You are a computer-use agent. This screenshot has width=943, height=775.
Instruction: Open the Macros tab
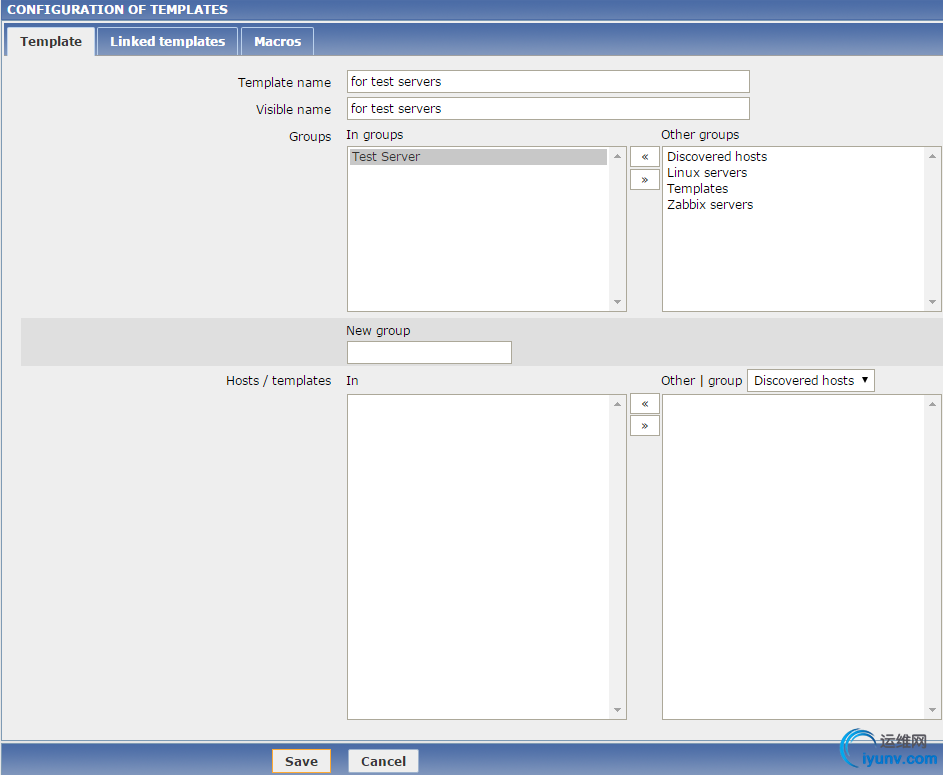[x=277, y=41]
